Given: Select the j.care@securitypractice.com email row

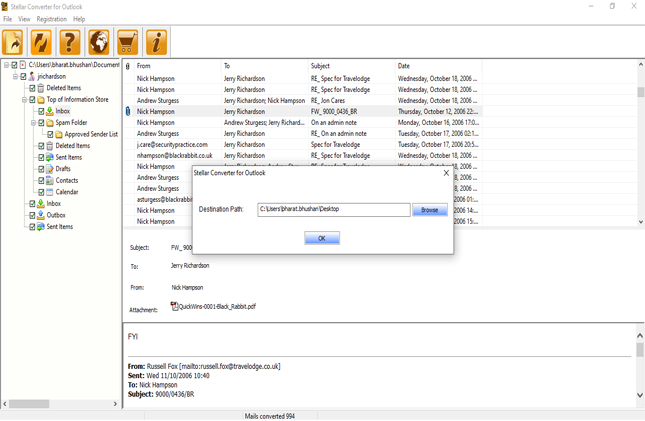Looking at the screenshot, I should coord(303,144).
